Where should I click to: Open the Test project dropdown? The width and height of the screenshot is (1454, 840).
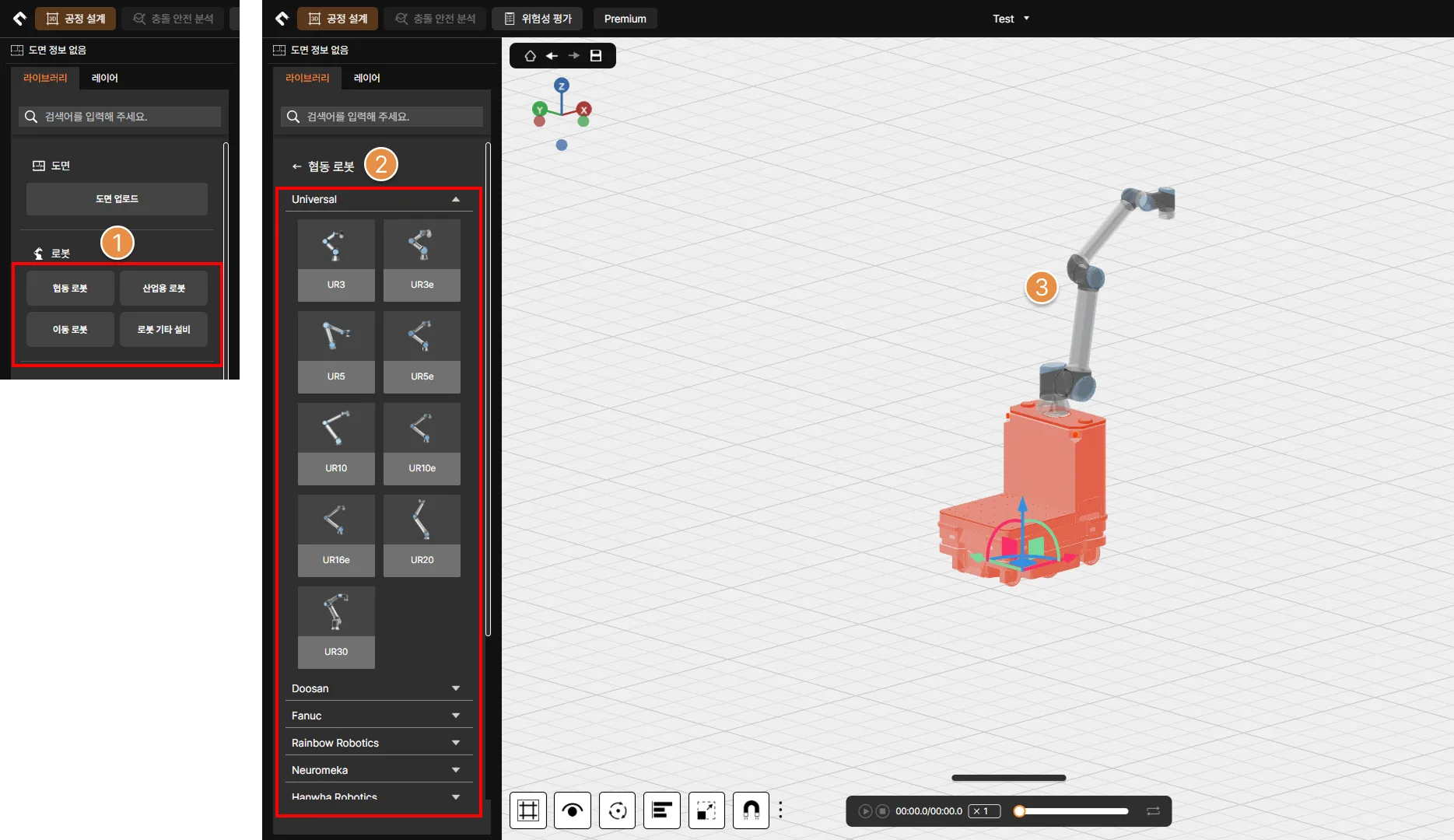1011,19
